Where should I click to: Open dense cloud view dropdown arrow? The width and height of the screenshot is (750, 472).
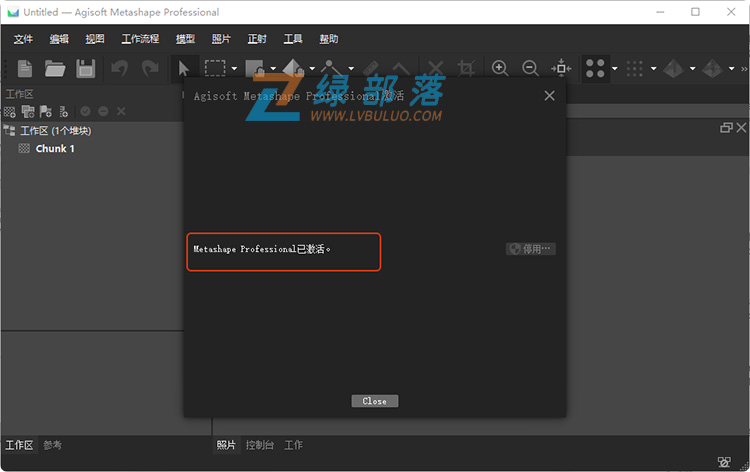[x=653, y=68]
